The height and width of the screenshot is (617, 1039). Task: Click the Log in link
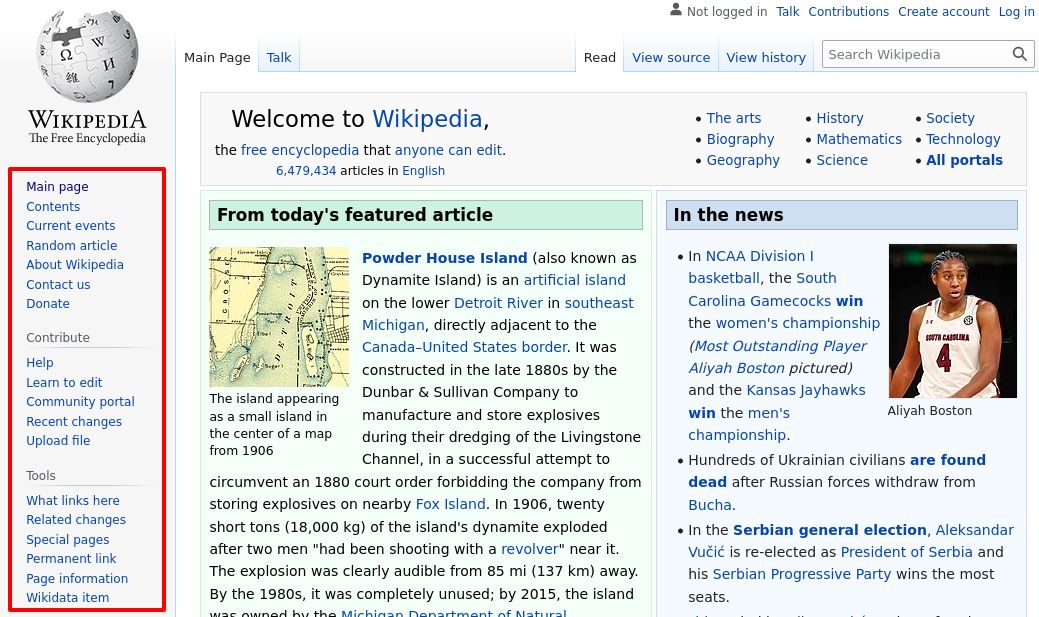click(1016, 11)
